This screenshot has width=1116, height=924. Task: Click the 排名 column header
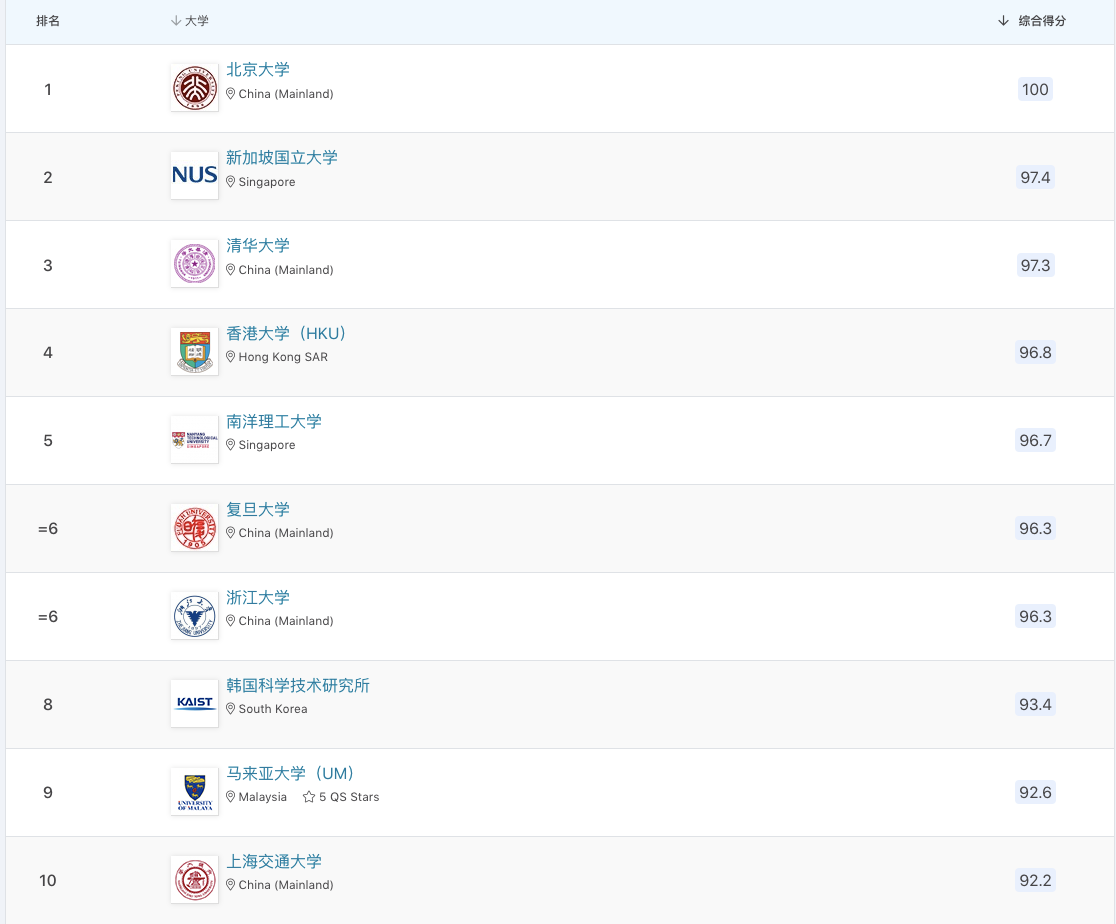tap(48, 21)
